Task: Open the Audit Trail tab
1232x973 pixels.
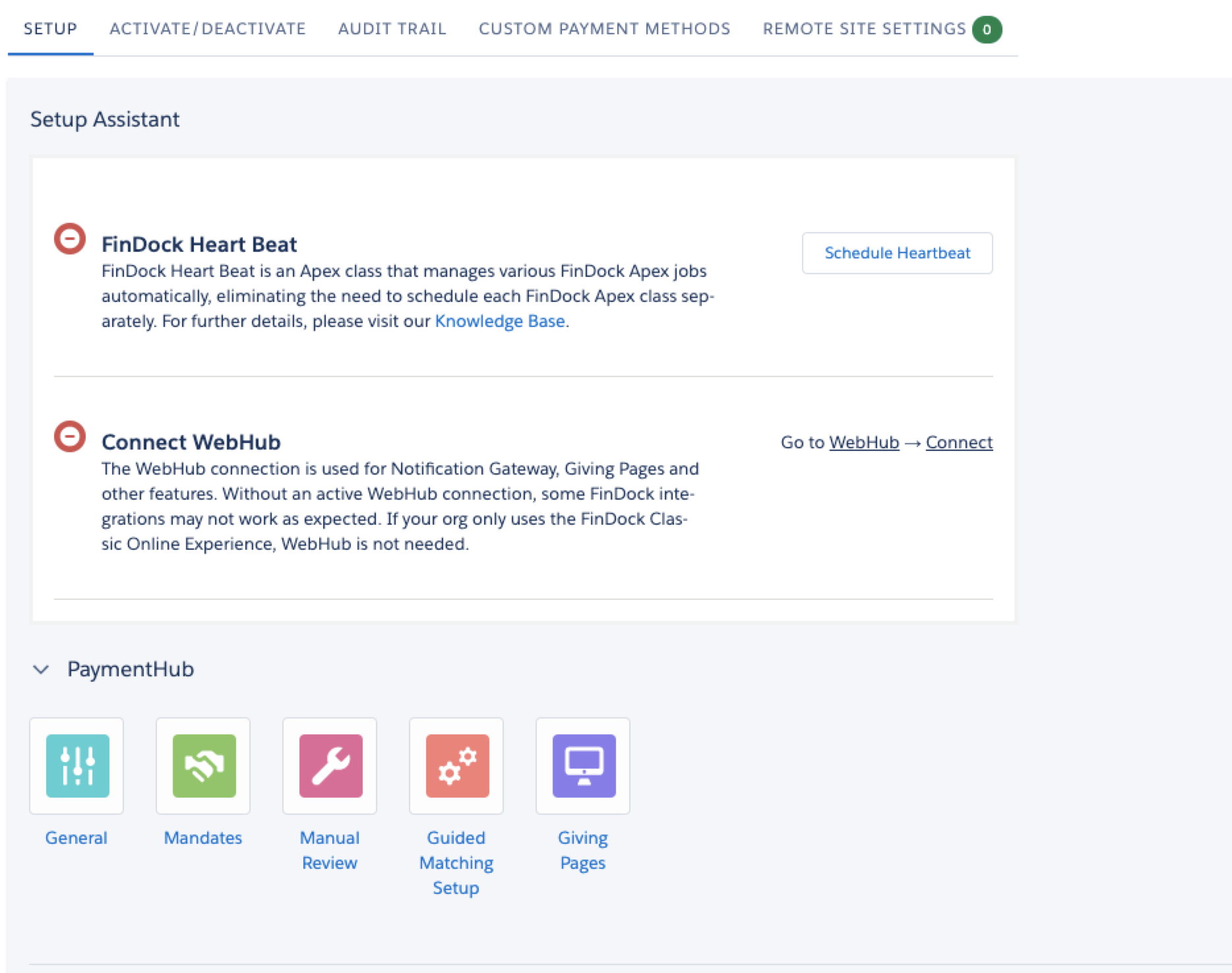Action: [x=392, y=28]
